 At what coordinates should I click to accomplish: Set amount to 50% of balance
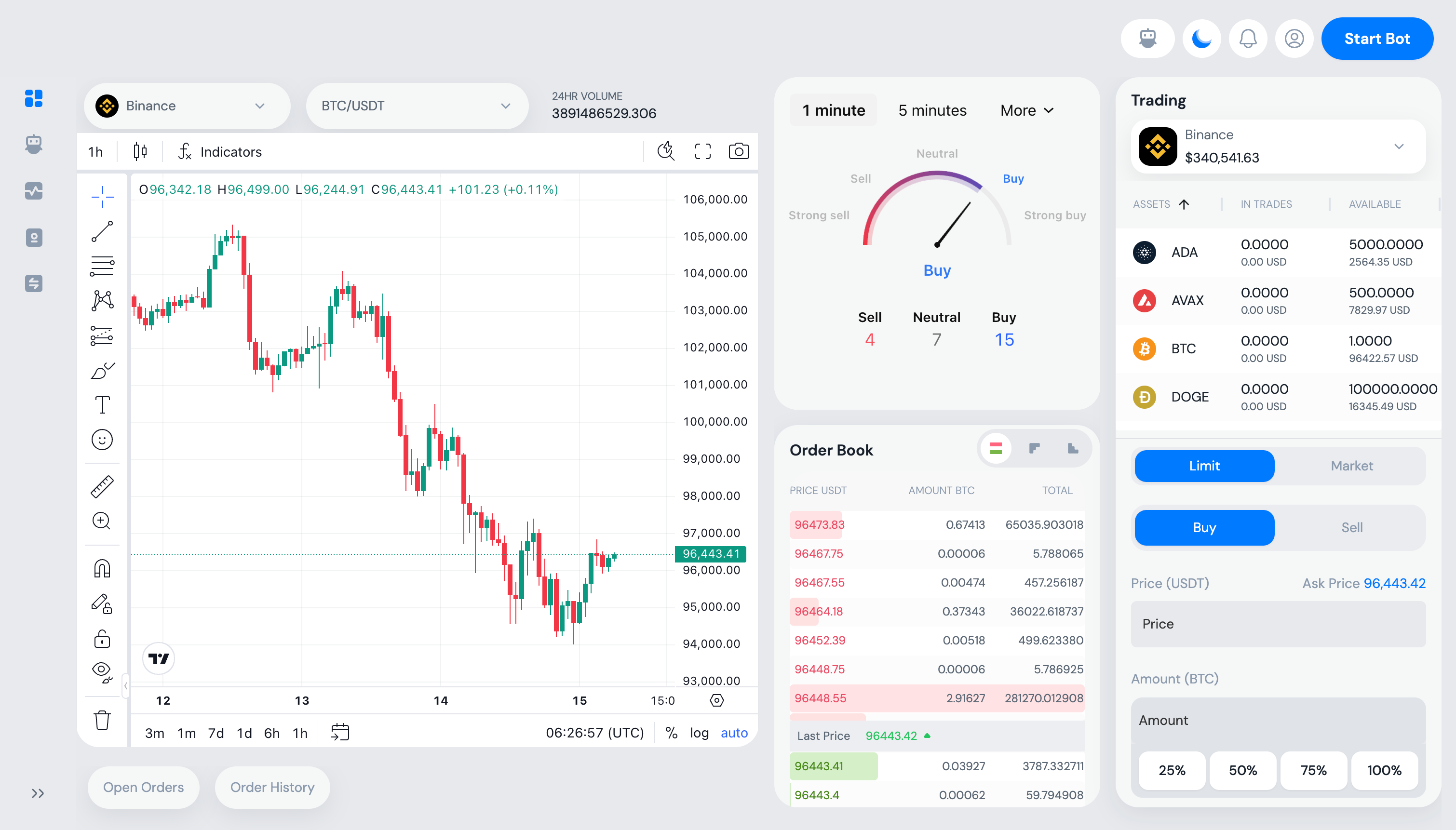coord(1242,770)
